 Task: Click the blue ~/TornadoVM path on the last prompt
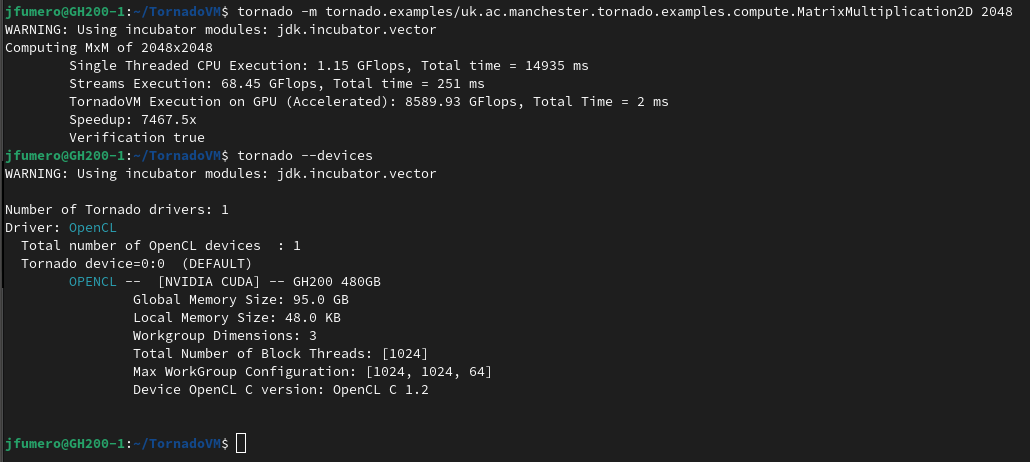click(177, 444)
